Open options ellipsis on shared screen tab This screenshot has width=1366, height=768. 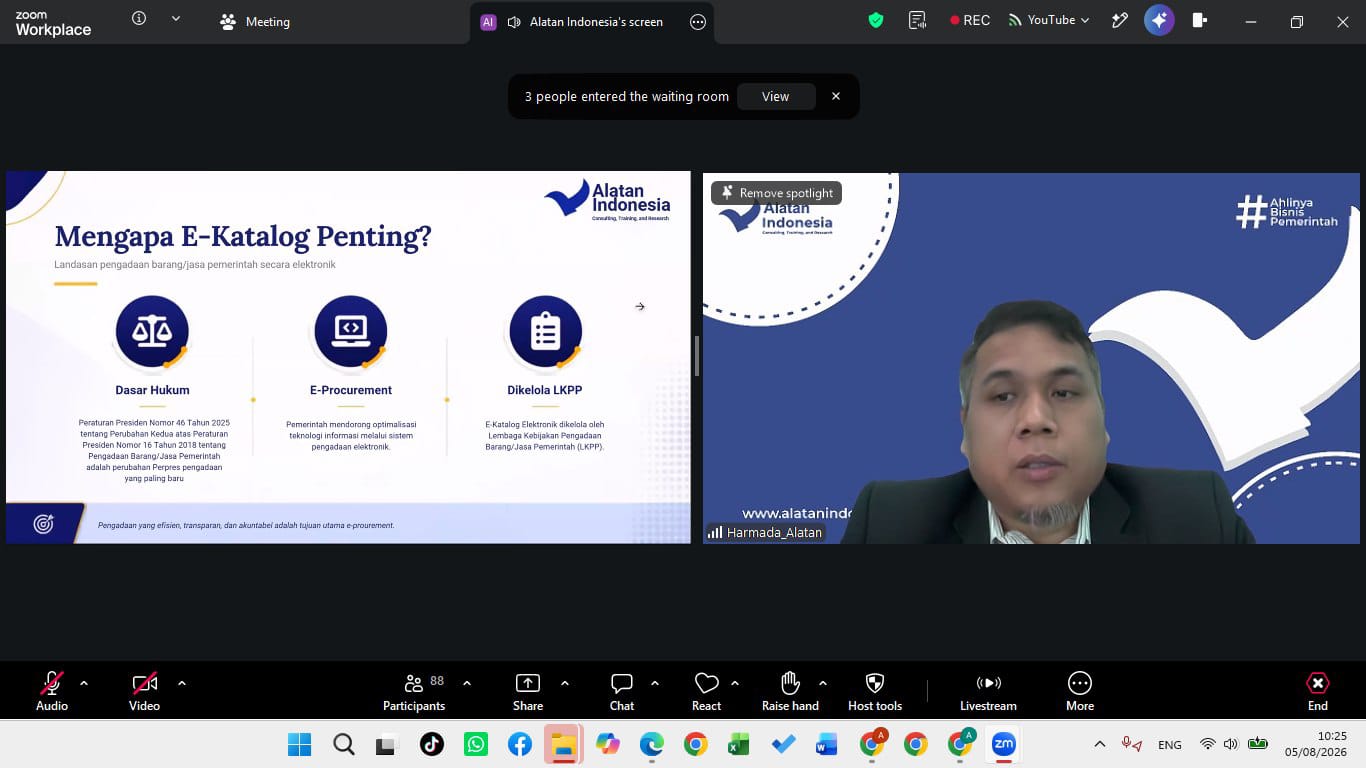click(698, 22)
